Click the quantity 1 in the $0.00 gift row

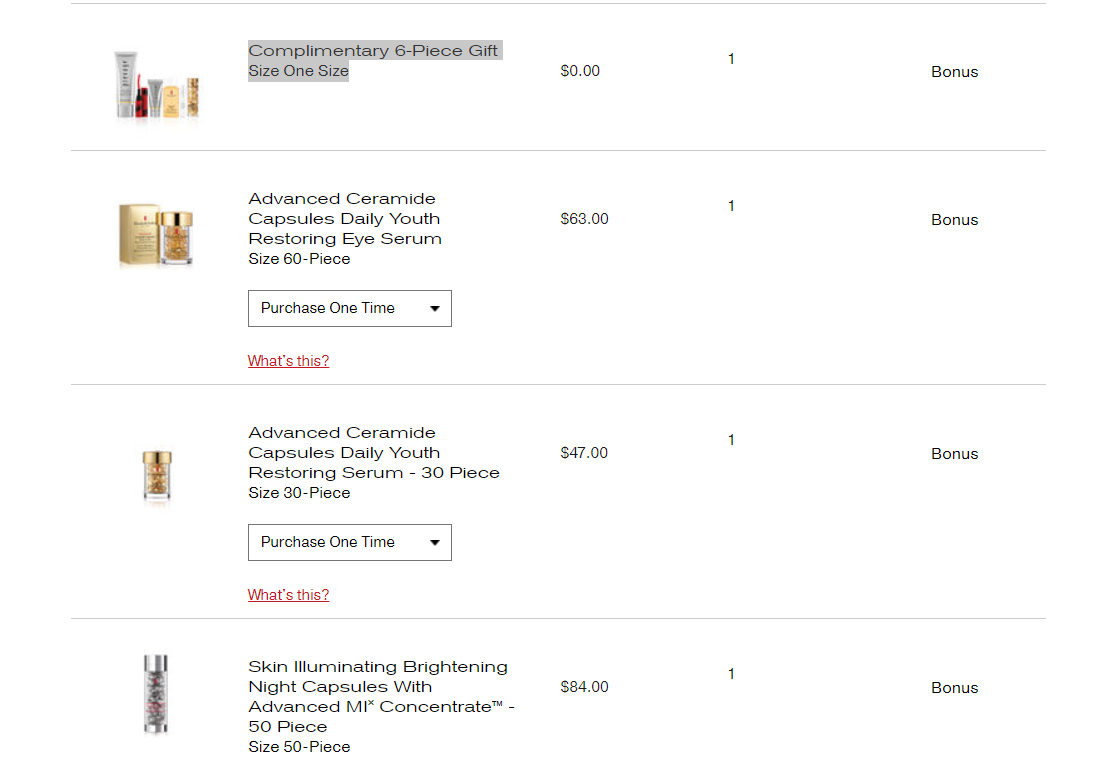(731, 59)
